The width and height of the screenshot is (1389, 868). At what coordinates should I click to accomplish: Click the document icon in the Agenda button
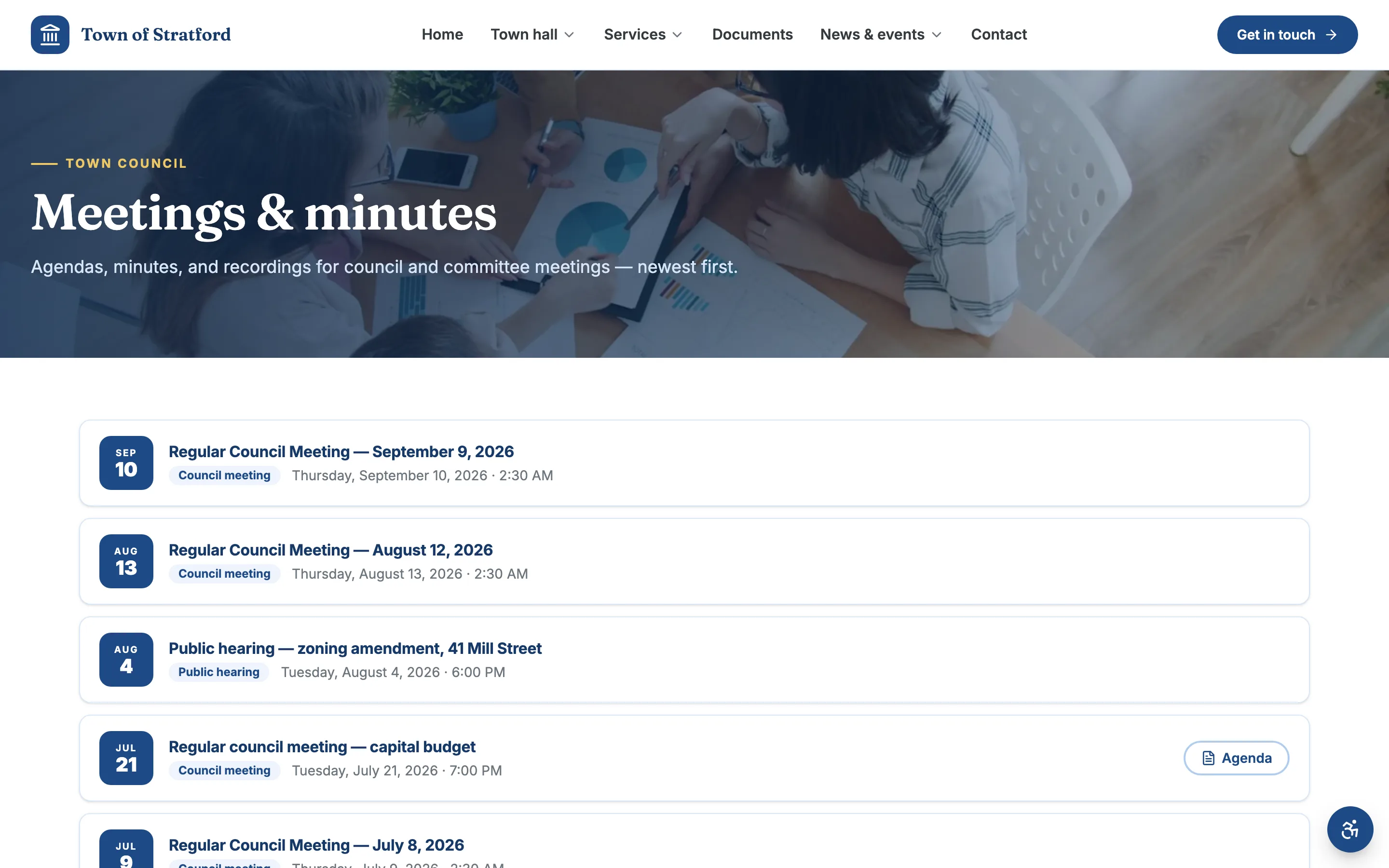pyautogui.click(x=1208, y=758)
